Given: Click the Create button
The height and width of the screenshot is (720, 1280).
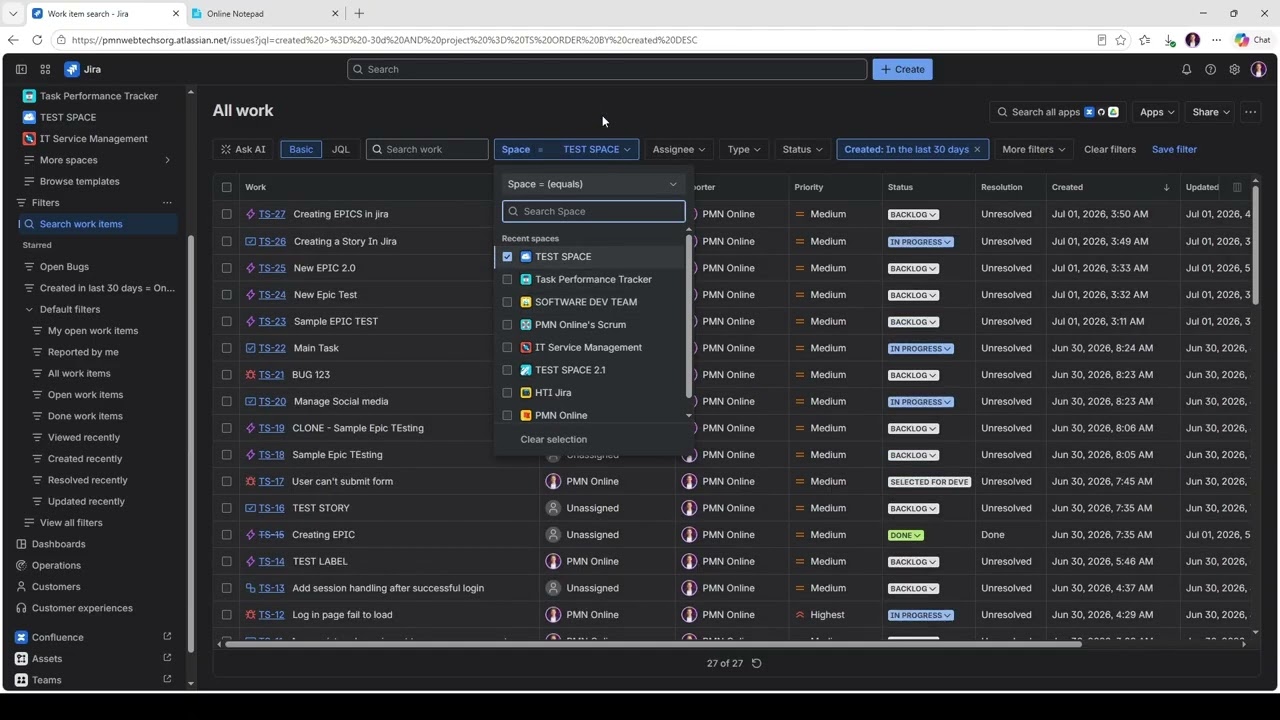Looking at the screenshot, I should click(902, 69).
